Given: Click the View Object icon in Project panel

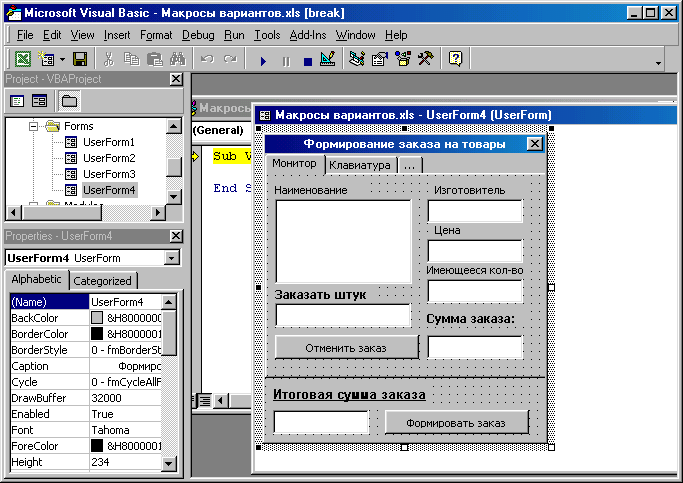Looking at the screenshot, I should [39, 101].
